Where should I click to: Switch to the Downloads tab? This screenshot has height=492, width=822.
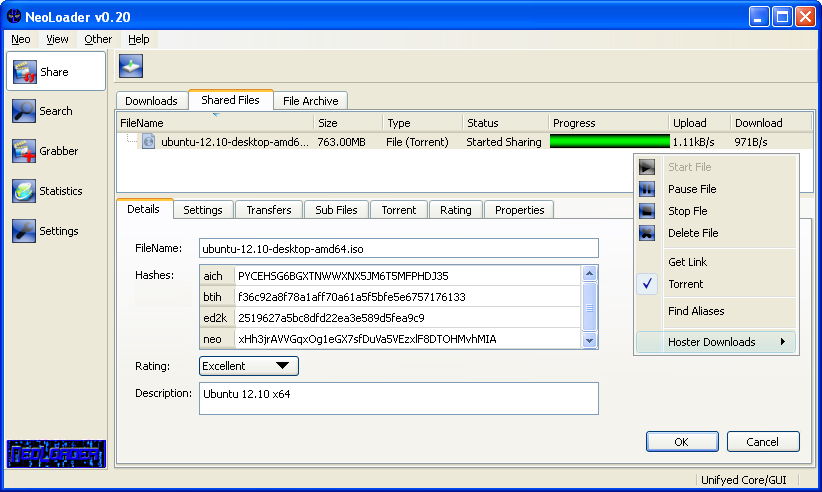point(152,101)
